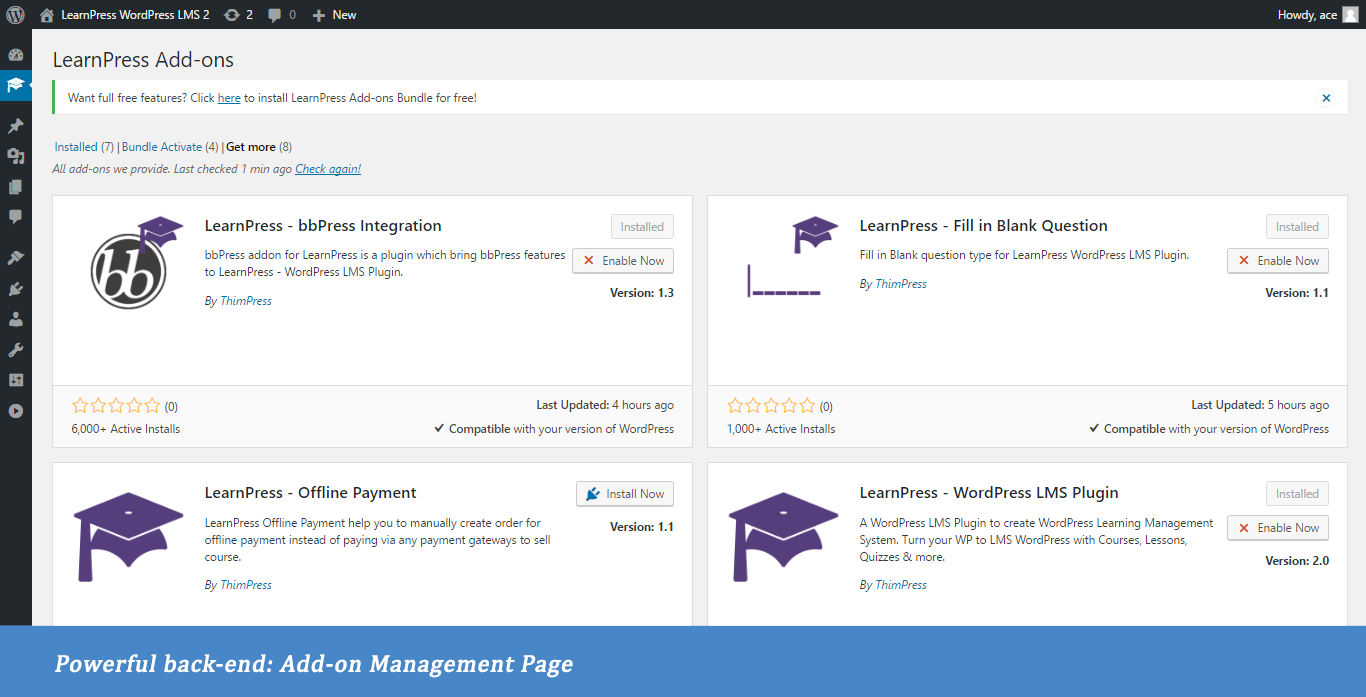Screen dimensions: 1366x697
Task: Enable the bbPress Integration add-on
Action: pos(623,261)
